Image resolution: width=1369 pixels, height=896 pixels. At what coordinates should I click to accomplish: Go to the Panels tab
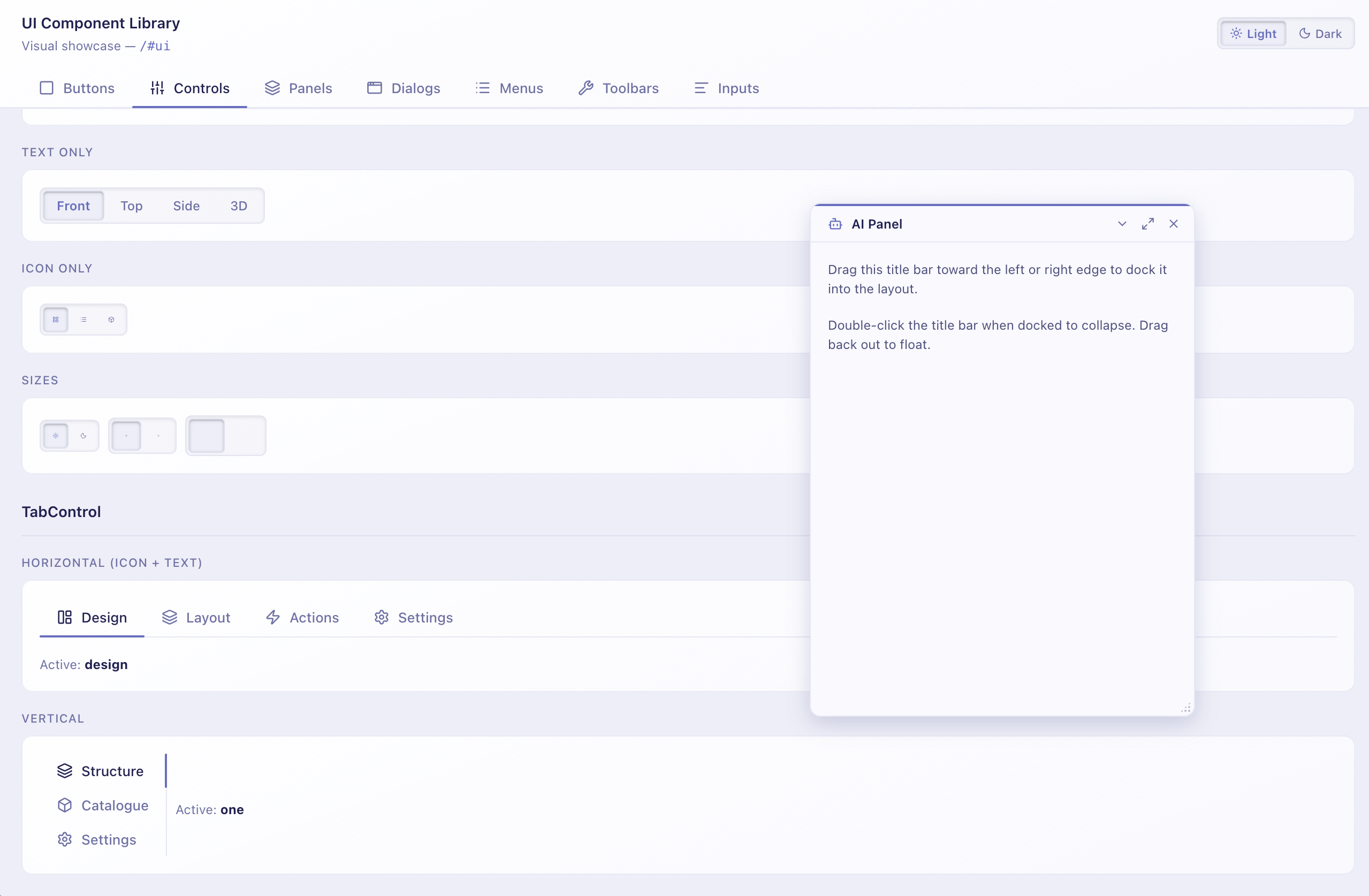(299, 88)
